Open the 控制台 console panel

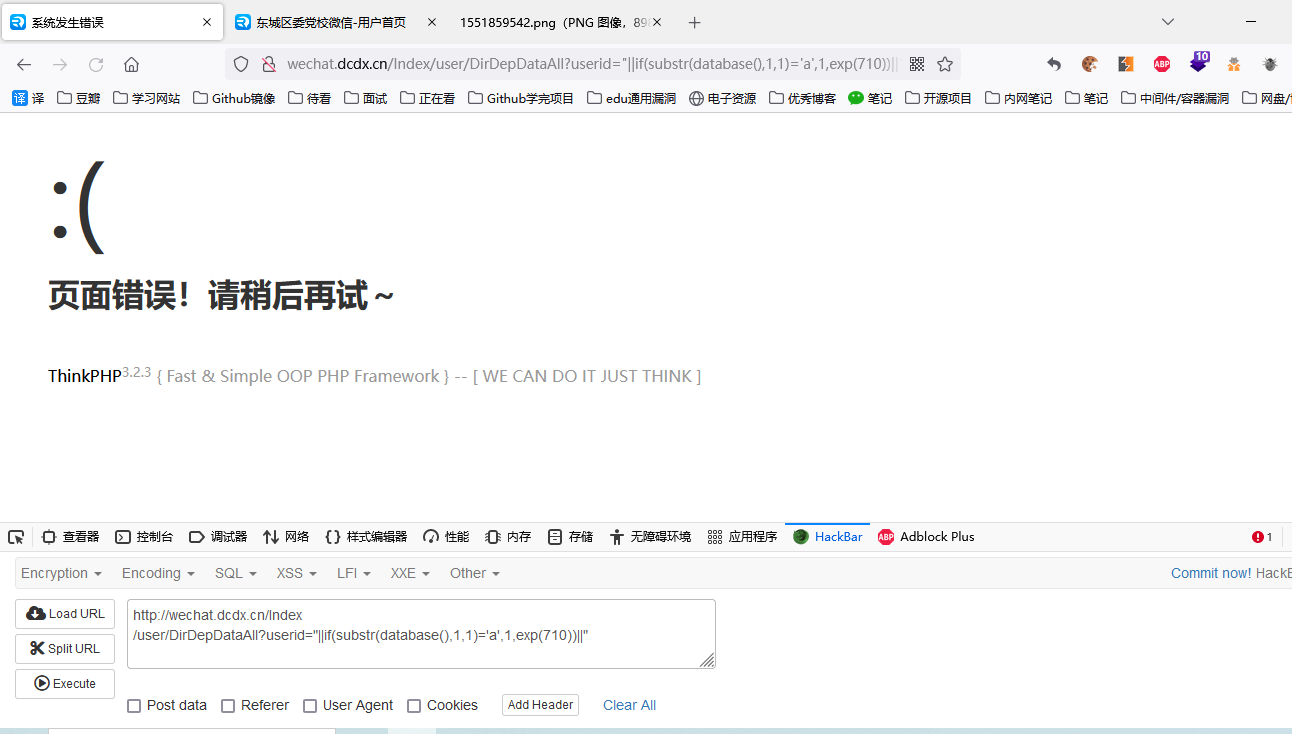144,537
